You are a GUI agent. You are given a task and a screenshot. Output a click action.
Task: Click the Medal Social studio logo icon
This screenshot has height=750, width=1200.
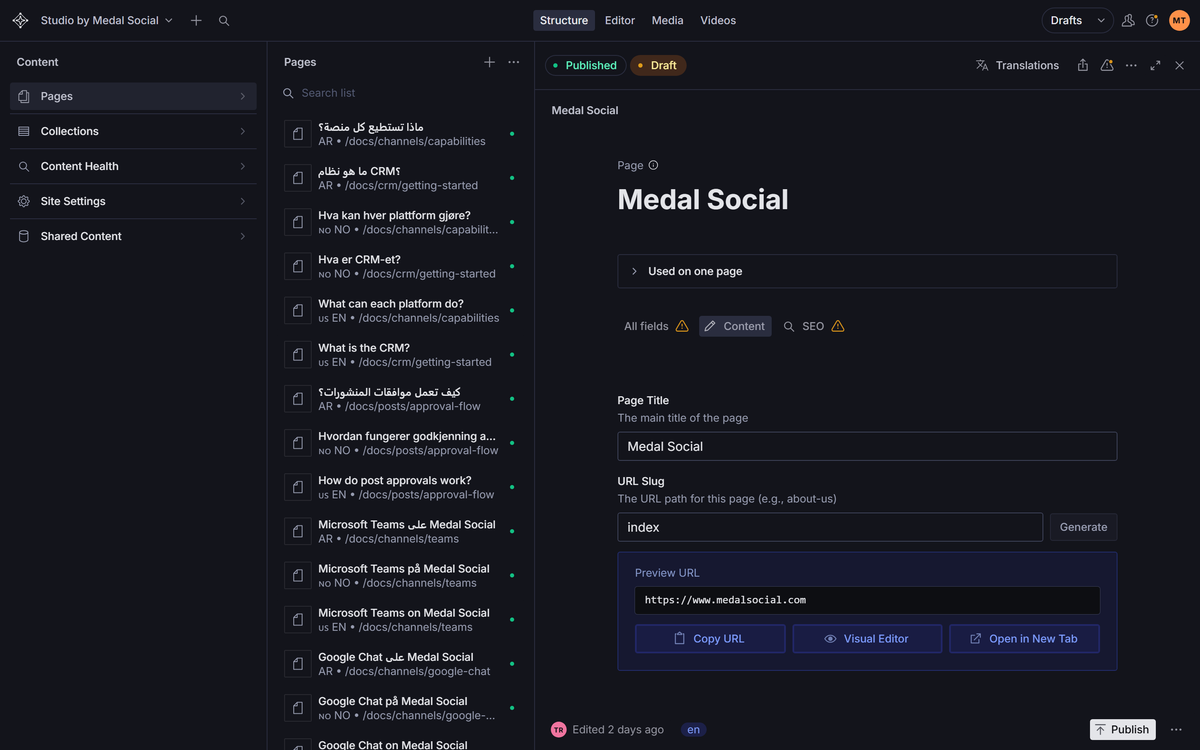(x=20, y=20)
